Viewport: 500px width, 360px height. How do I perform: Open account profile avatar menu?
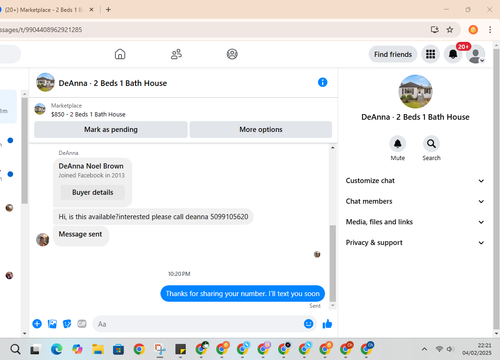[476, 54]
